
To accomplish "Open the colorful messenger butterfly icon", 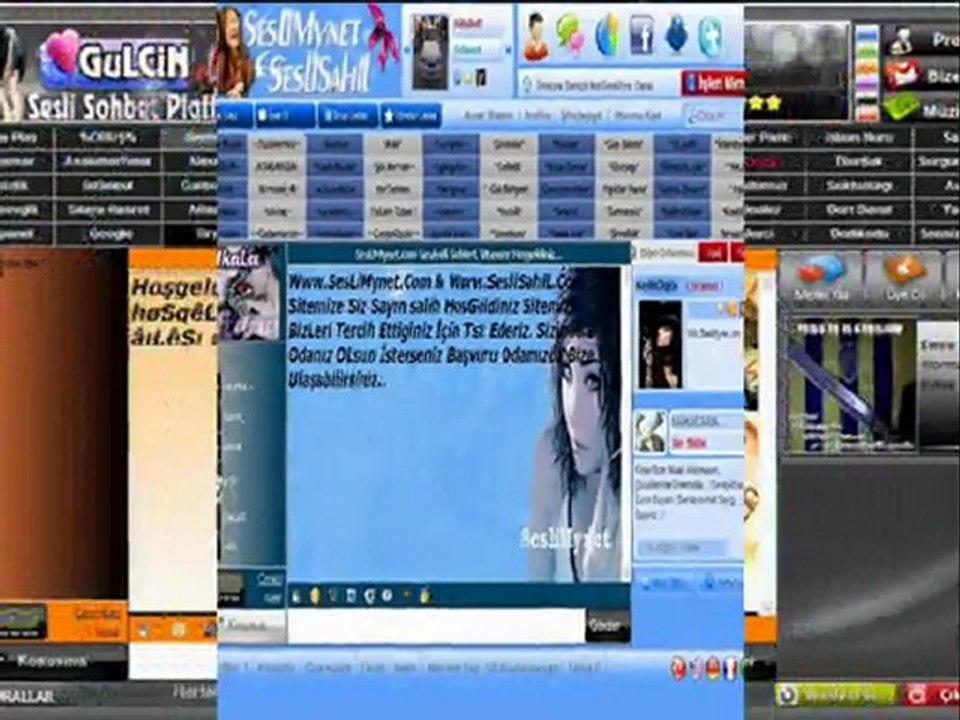I will pos(607,36).
